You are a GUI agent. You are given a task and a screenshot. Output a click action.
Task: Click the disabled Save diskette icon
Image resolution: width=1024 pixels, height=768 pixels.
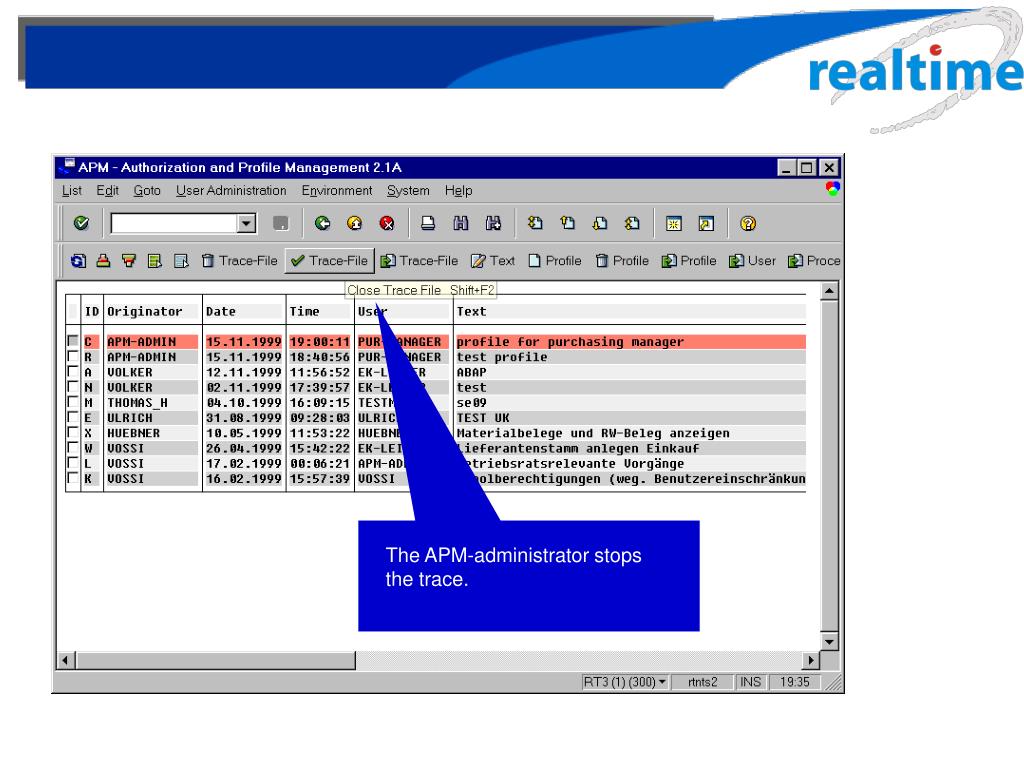pos(280,223)
